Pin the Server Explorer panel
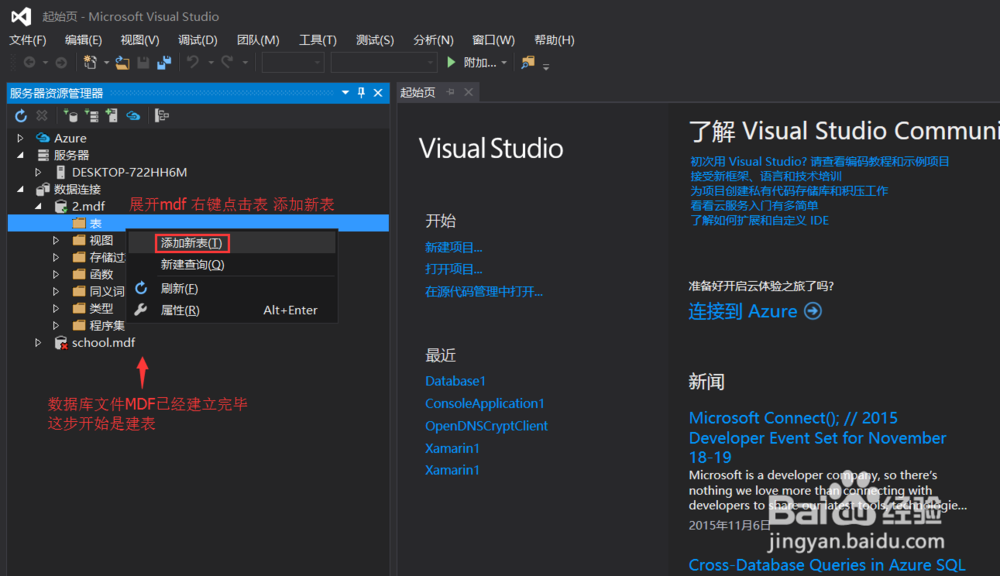This screenshot has width=1000, height=576. 361,93
